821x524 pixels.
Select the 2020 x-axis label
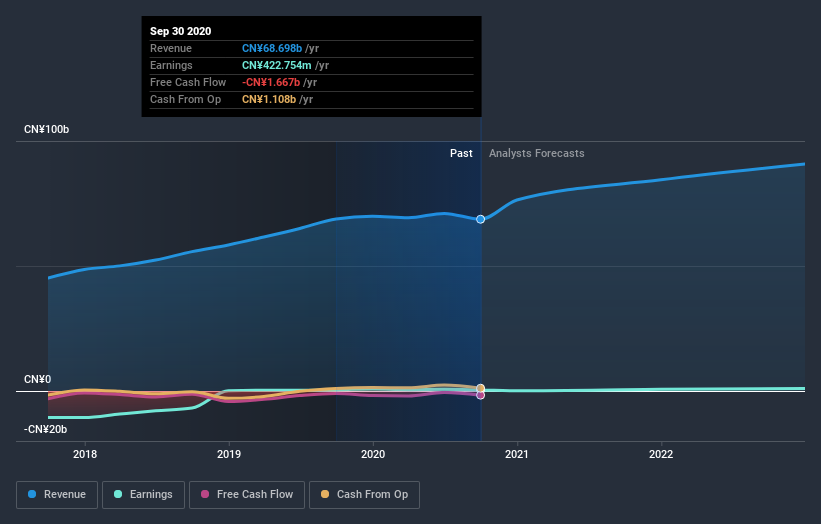pyautogui.click(x=373, y=454)
